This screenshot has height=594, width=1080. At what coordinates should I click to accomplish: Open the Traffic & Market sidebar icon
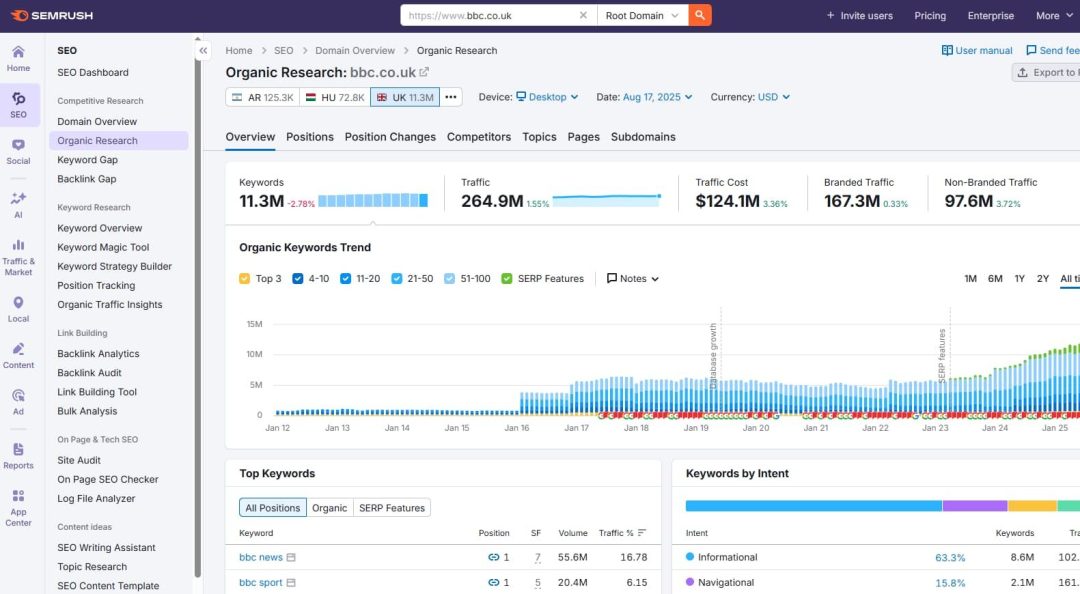(x=18, y=257)
